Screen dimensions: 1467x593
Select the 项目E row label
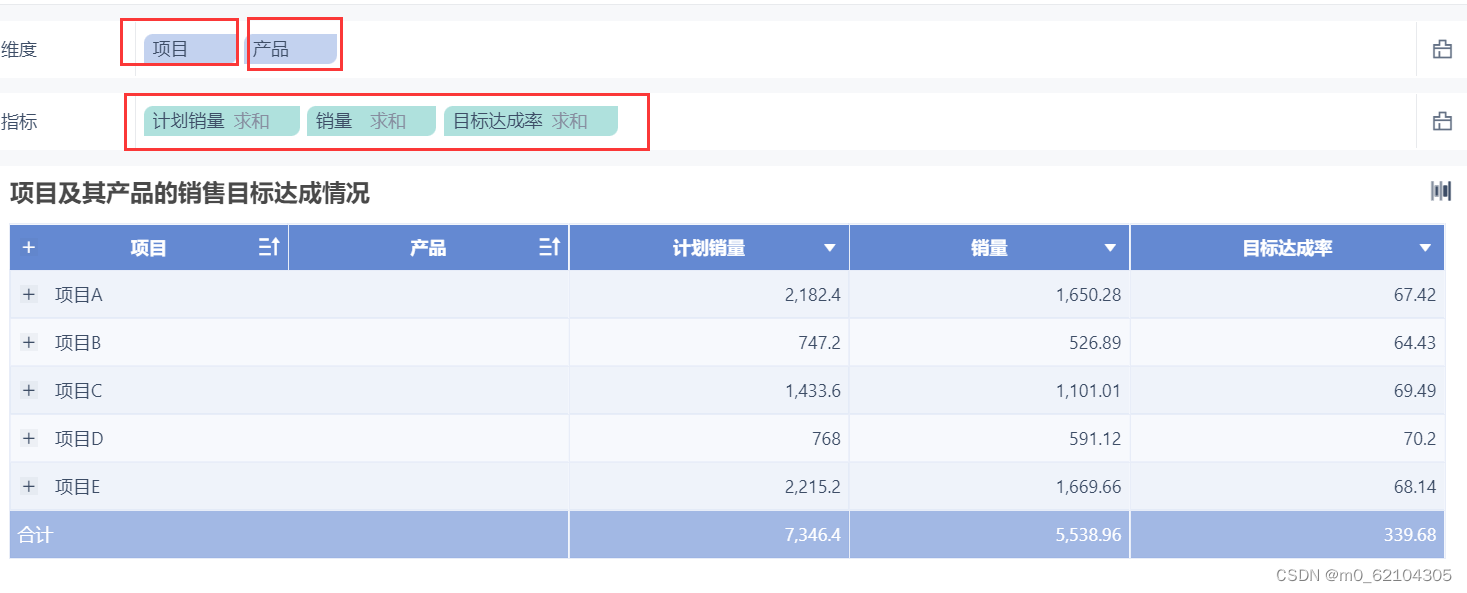(x=78, y=486)
